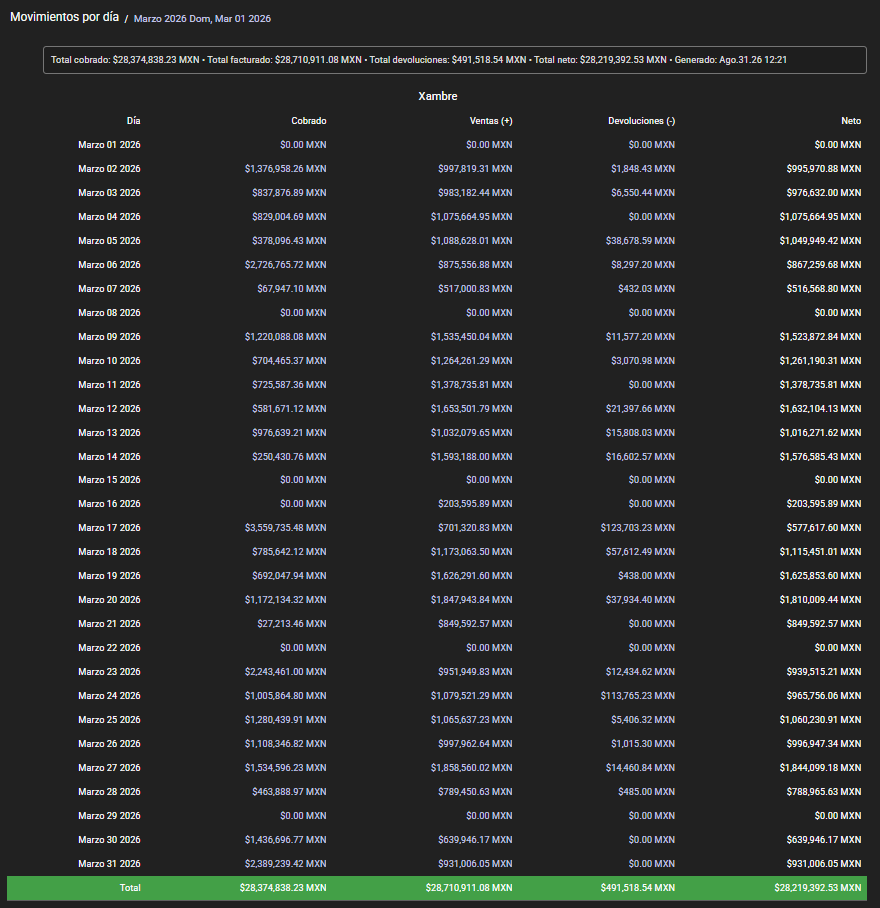Select the Marzo 31 2026 day cell
Screen dimensions: 880x908
[x=109, y=864]
